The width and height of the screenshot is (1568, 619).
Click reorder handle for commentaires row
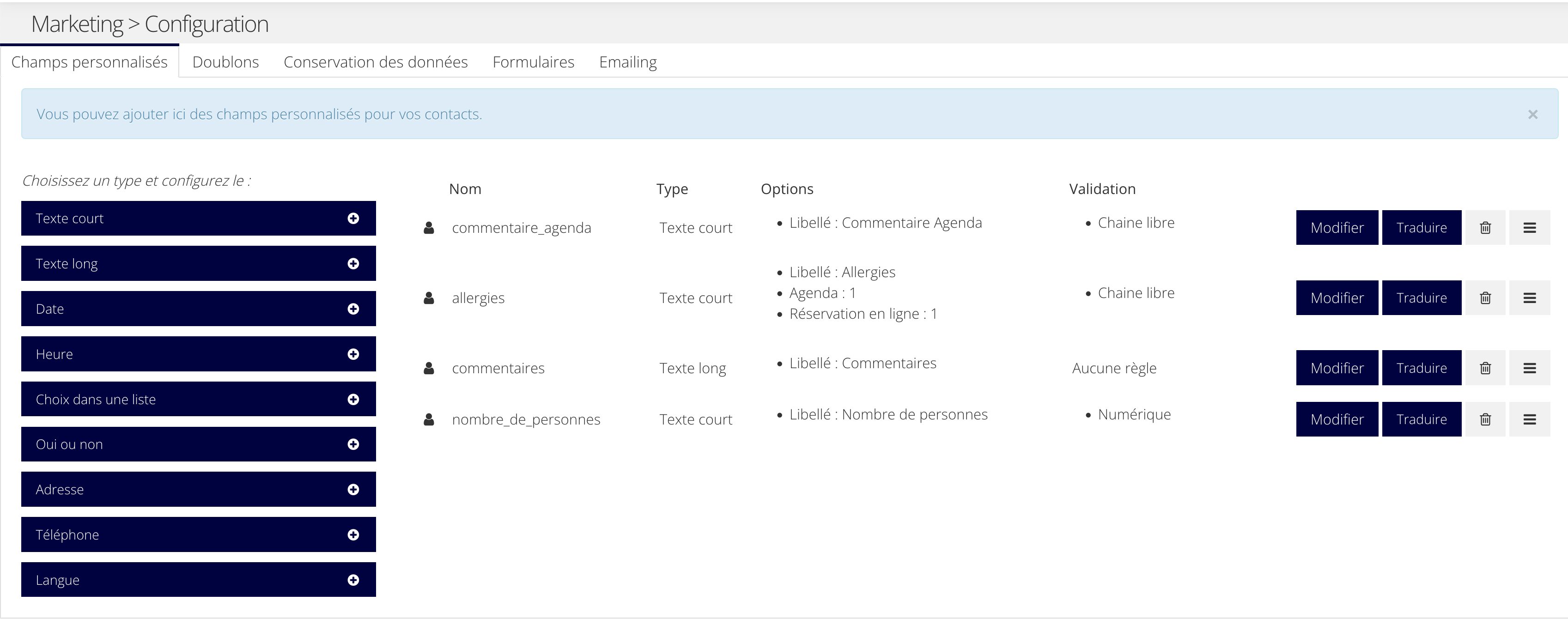pos(1530,368)
